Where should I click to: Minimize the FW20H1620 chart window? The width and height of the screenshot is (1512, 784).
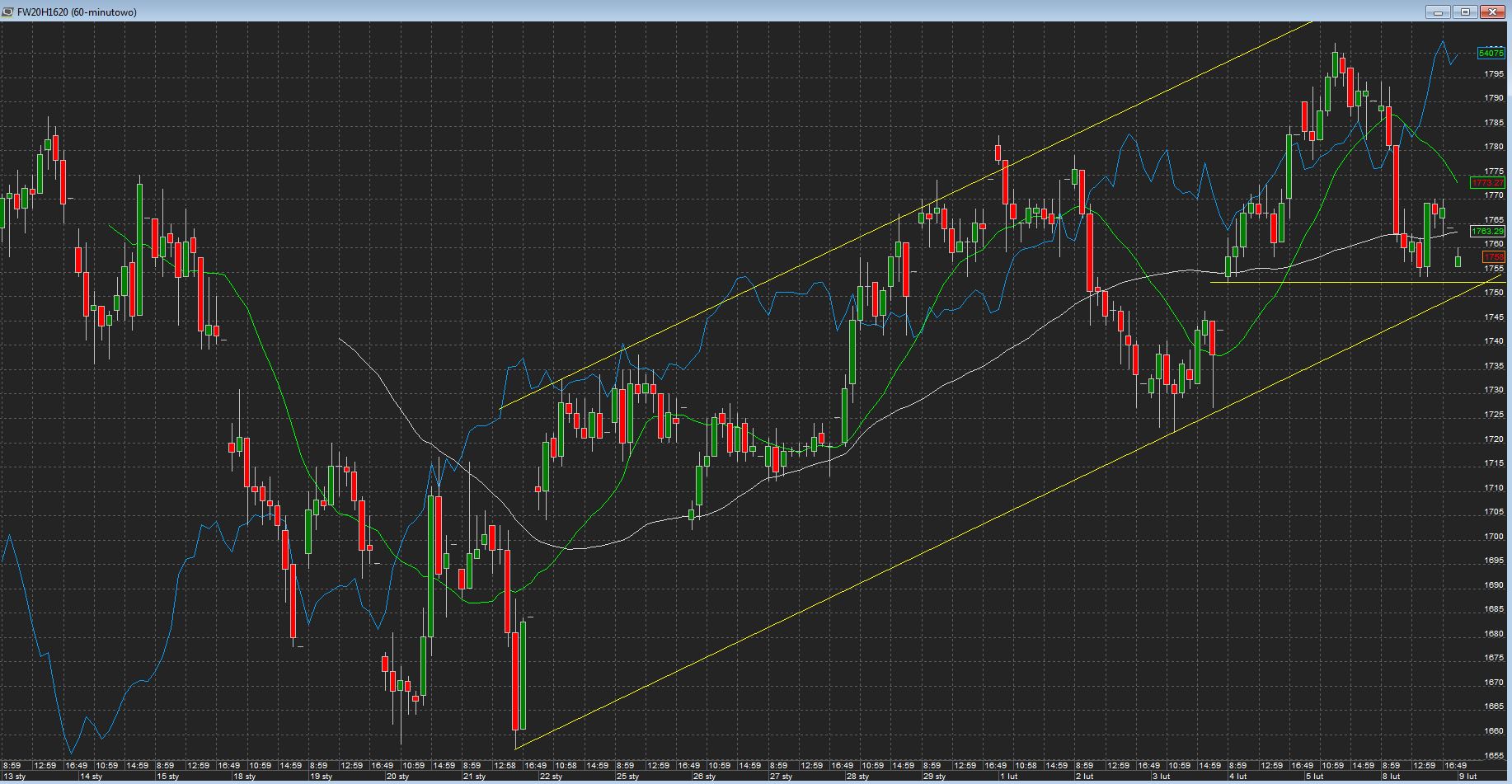(x=1439, y=12)
